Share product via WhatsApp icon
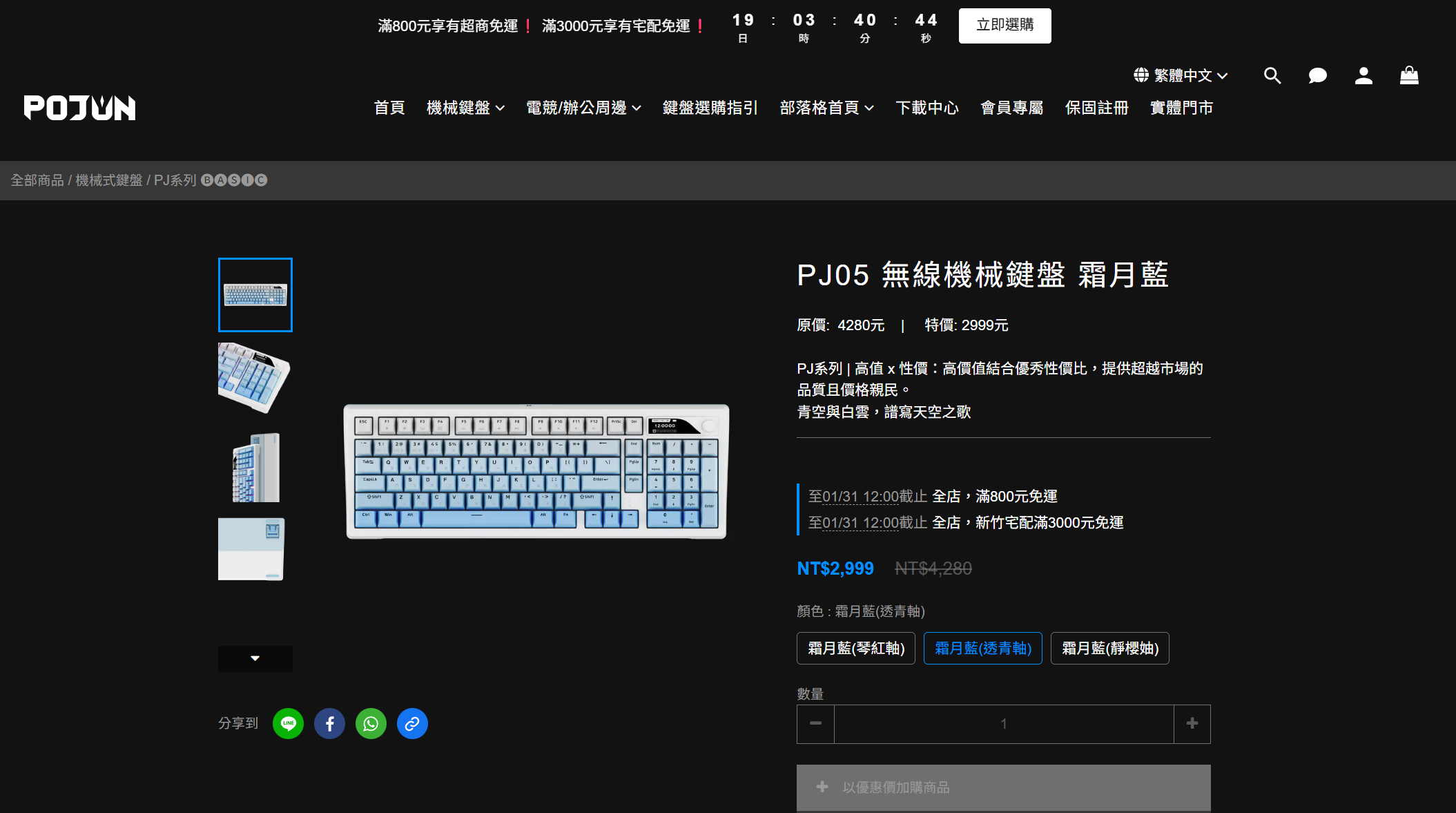The width and height of the screenshot is (1456, 813). (x=371, y=724)
